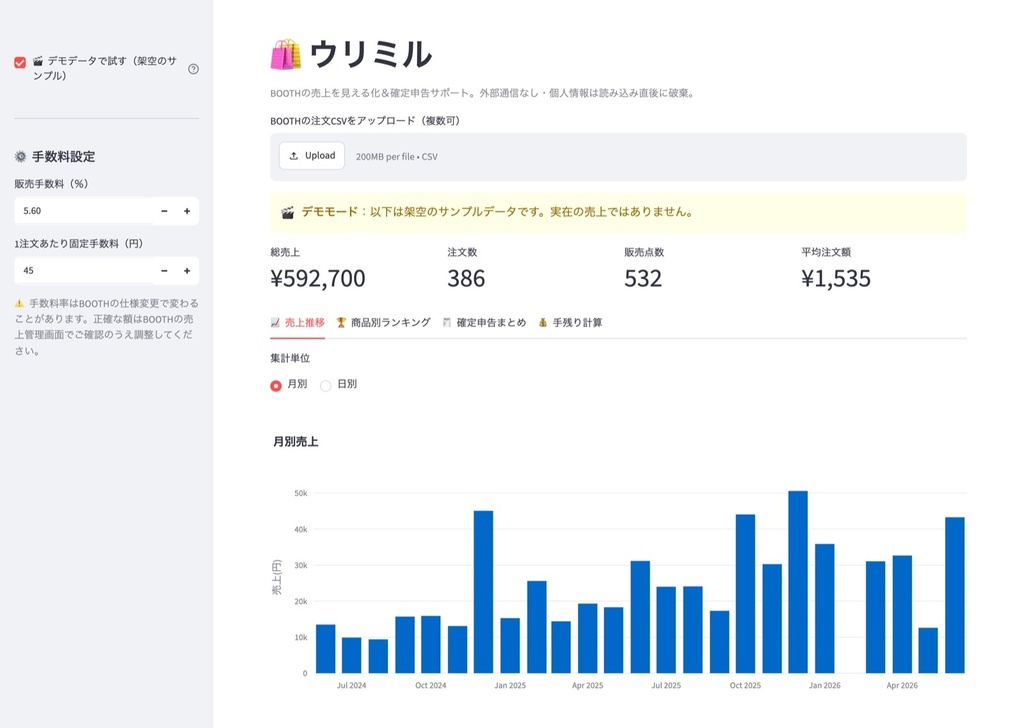Decrease 固定手数料 with minus button

tap(164, 270)
